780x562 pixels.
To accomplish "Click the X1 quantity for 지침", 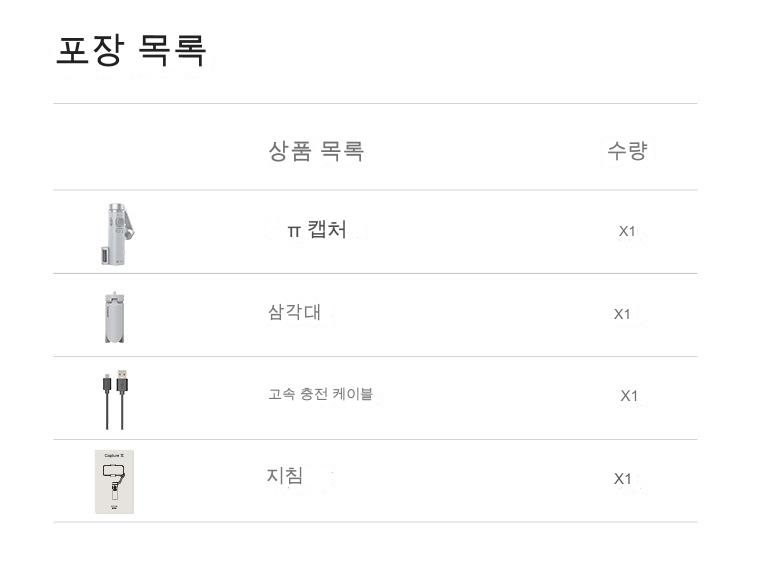I will (x=622, y=479).
